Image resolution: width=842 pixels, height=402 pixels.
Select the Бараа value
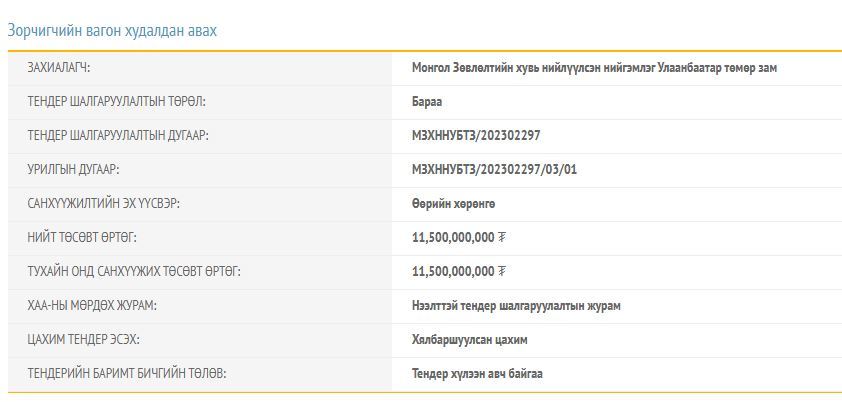click(427, 102)
